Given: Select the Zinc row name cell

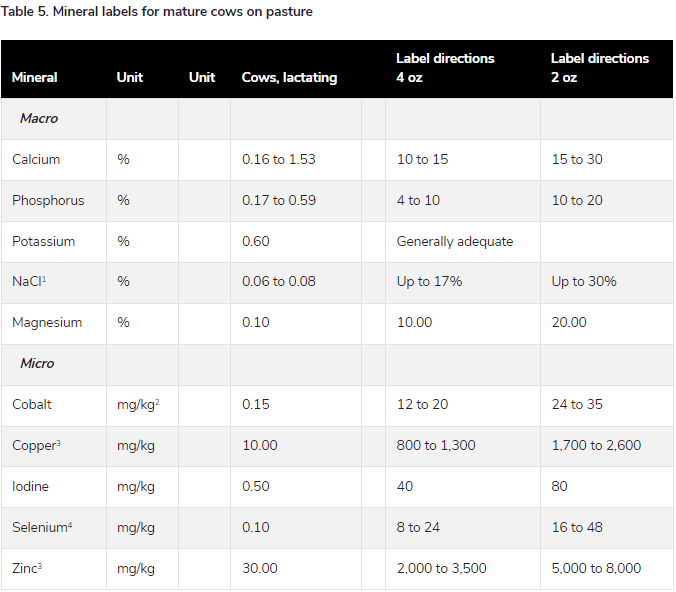Looking at the screenshot, I should pos(27,569).
